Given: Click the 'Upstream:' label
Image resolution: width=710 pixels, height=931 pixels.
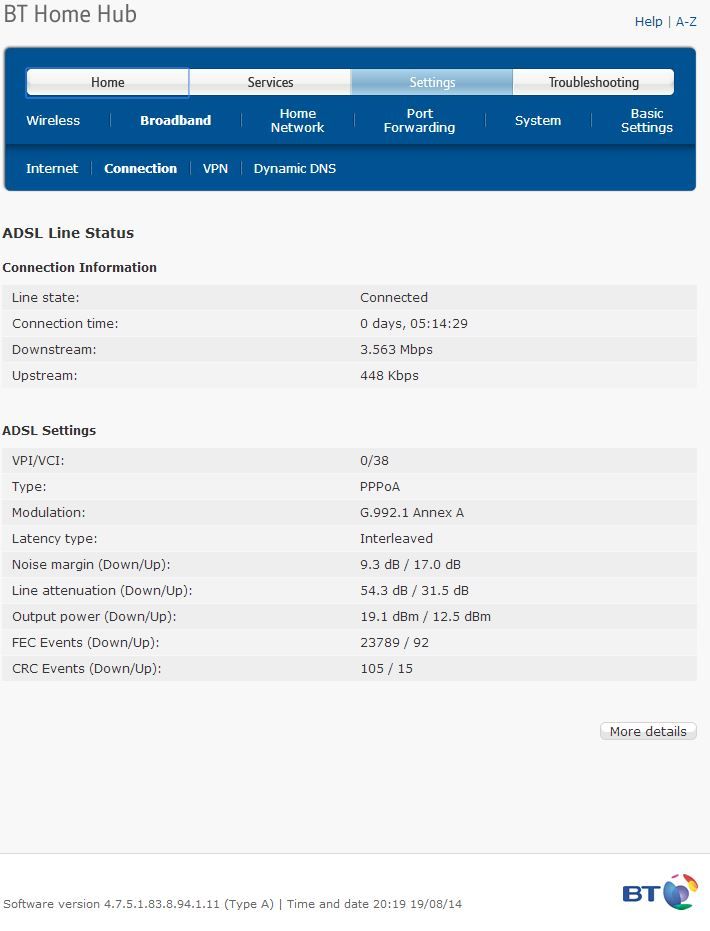Looking at the screenshot, I should [45, 376].
